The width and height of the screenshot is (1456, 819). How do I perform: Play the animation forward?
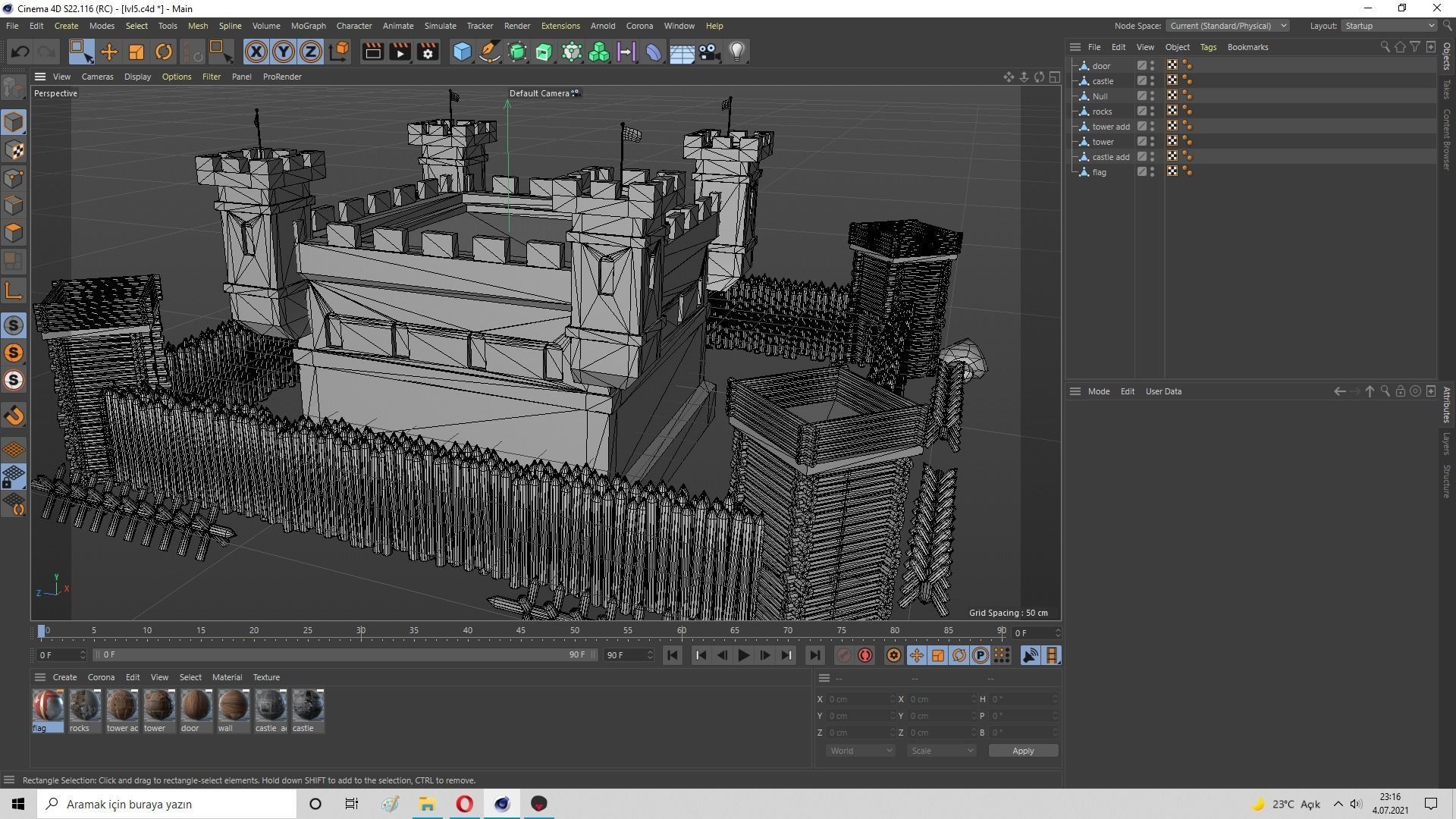coord(743,655)
